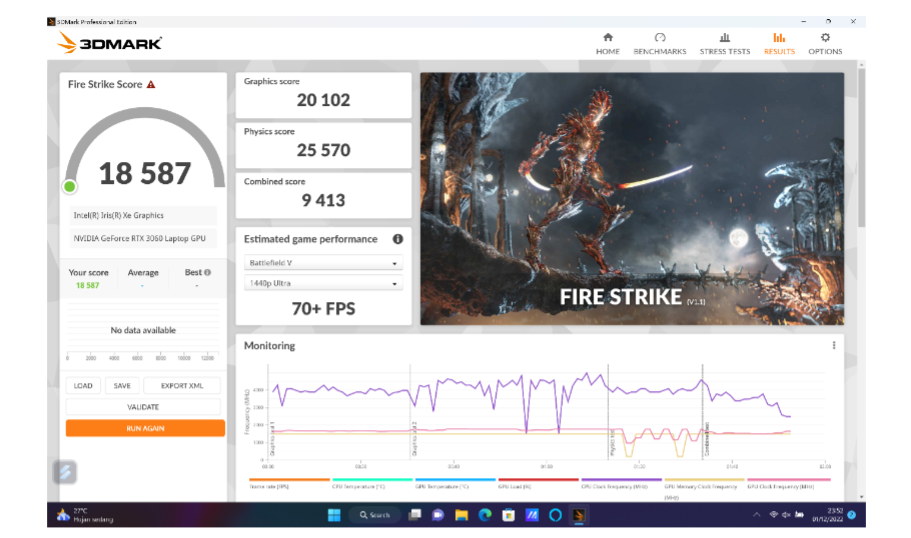Click the taskbar clock showing 23:52
The image size is (911, 538).
point(828,515)
